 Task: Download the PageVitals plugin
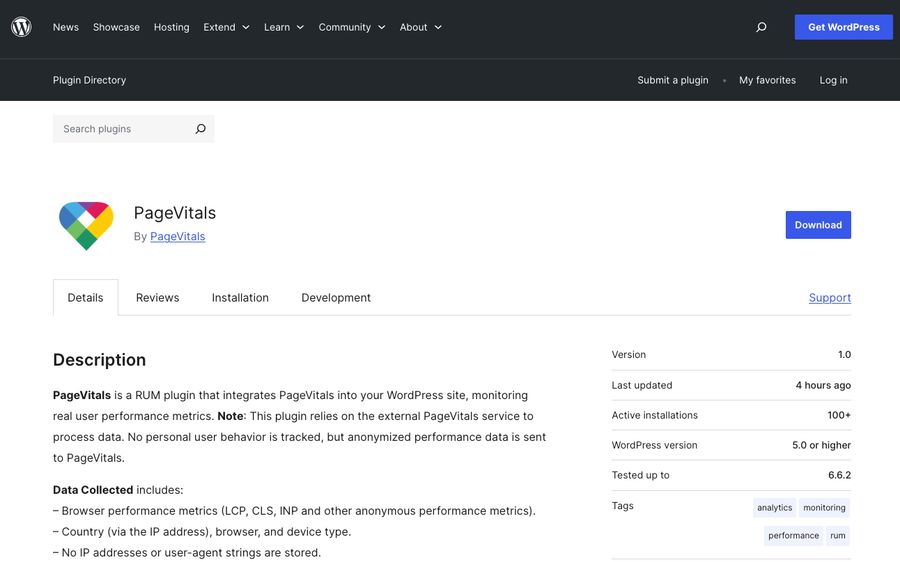818,225
